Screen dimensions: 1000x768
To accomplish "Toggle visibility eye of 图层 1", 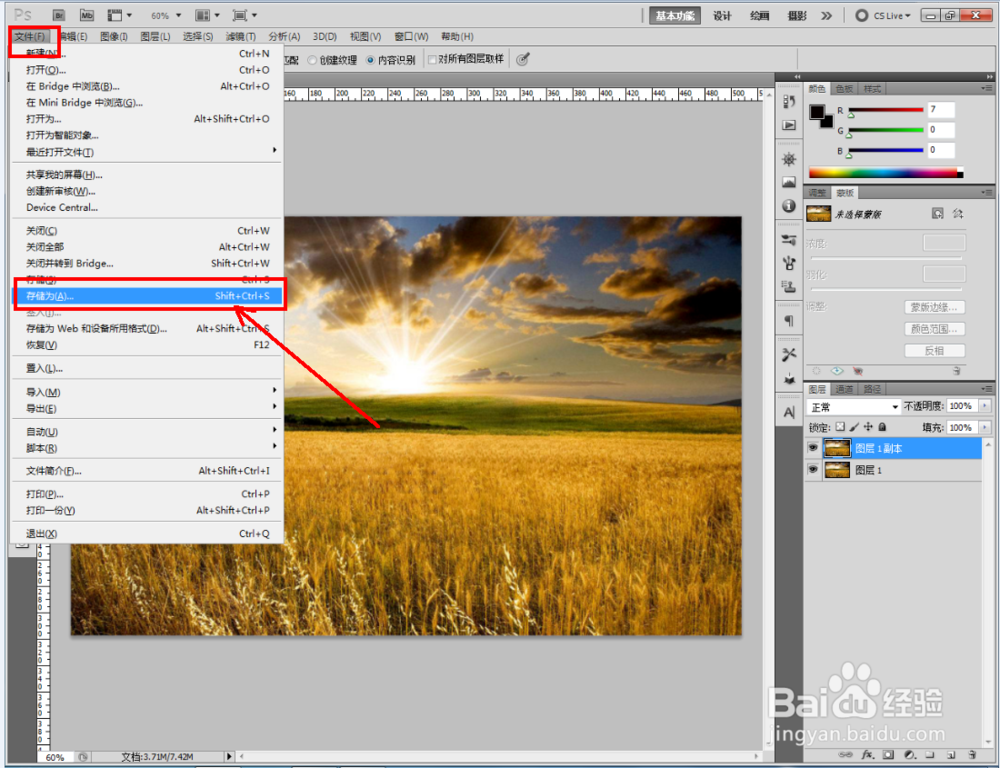I will [x=812, y=469].
